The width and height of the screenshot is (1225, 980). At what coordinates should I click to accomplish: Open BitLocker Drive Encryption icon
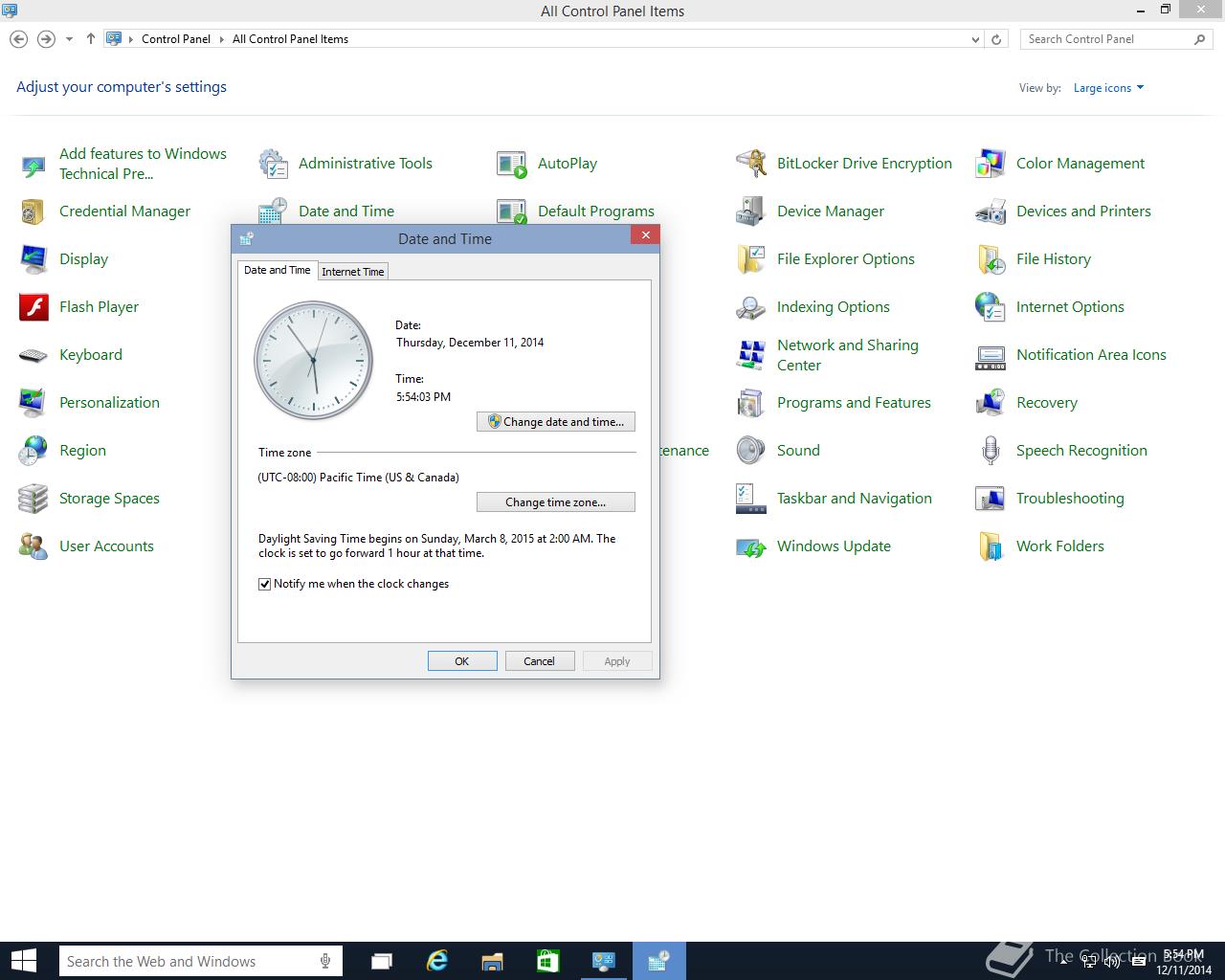click(x=751, y=164)
